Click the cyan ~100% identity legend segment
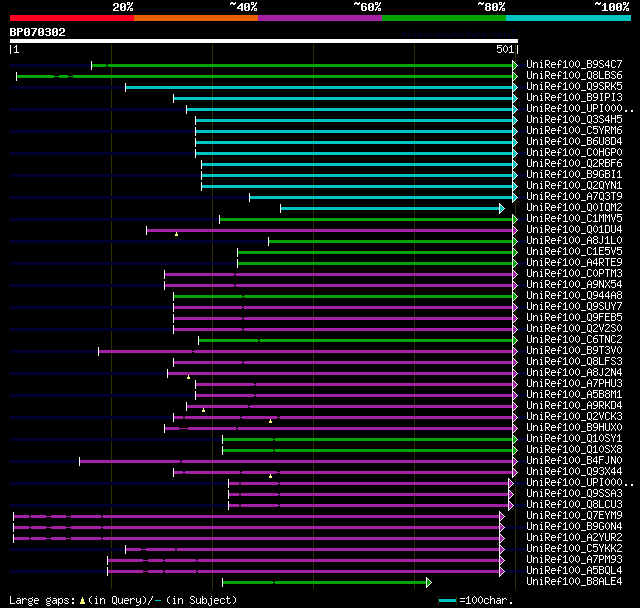This screenshot has width=640, height=608. 569,18
